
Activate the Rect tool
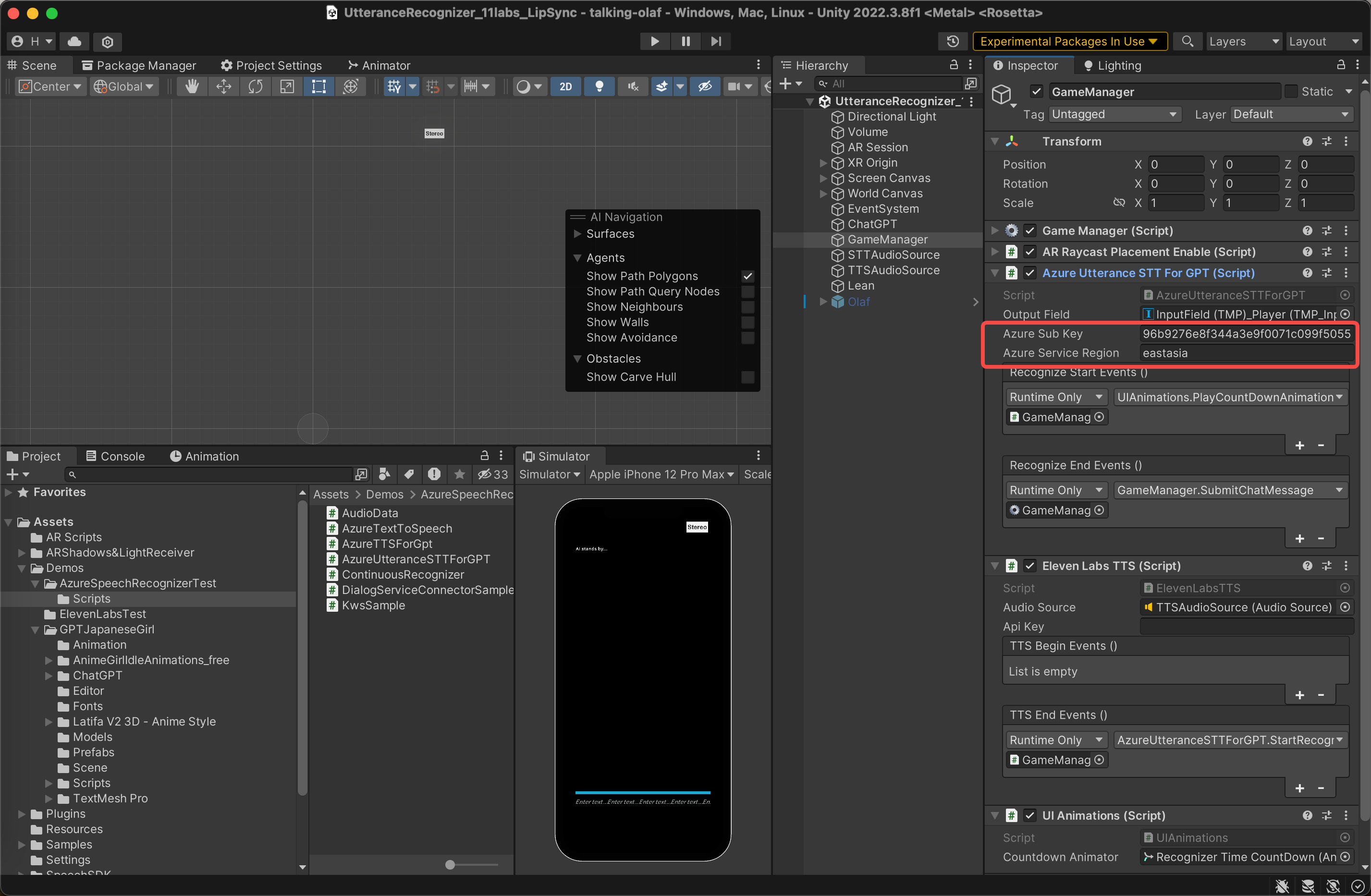click(x=318, y=86)
